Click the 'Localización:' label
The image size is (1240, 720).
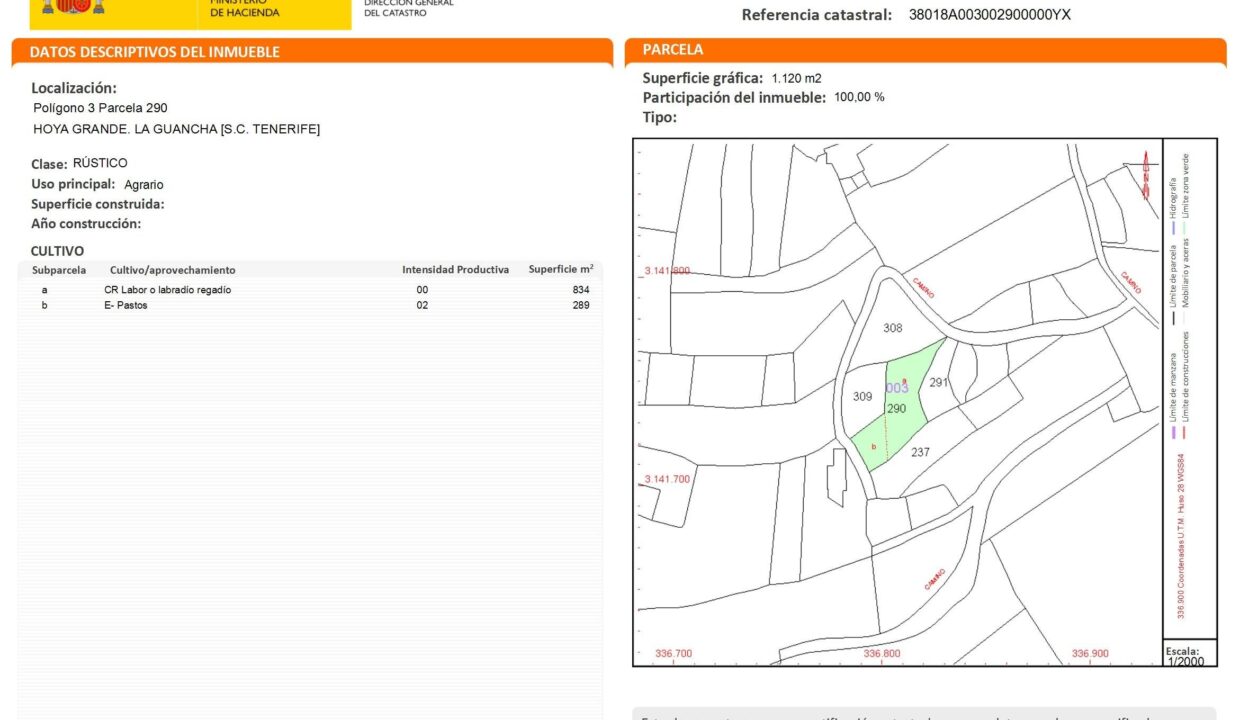coord(74,88)
